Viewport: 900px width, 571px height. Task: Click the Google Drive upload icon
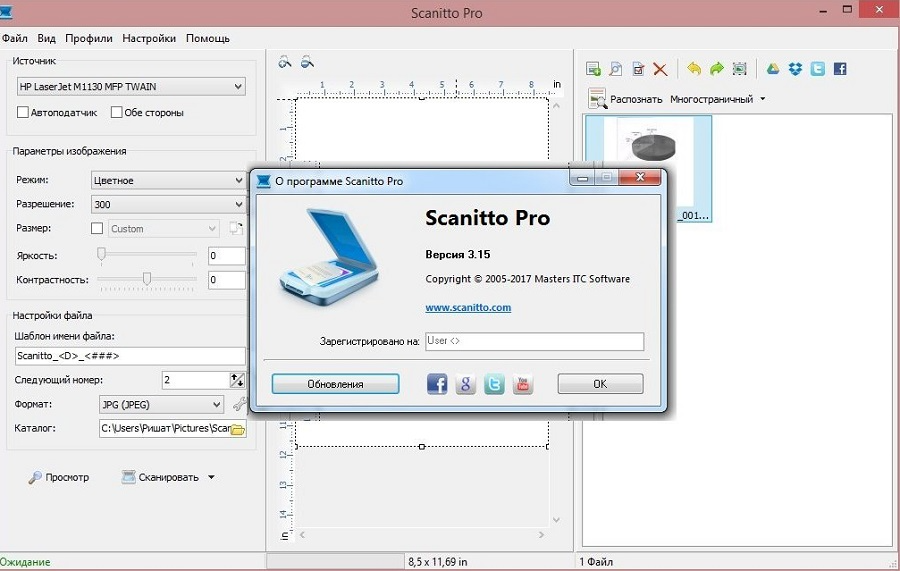773,69
